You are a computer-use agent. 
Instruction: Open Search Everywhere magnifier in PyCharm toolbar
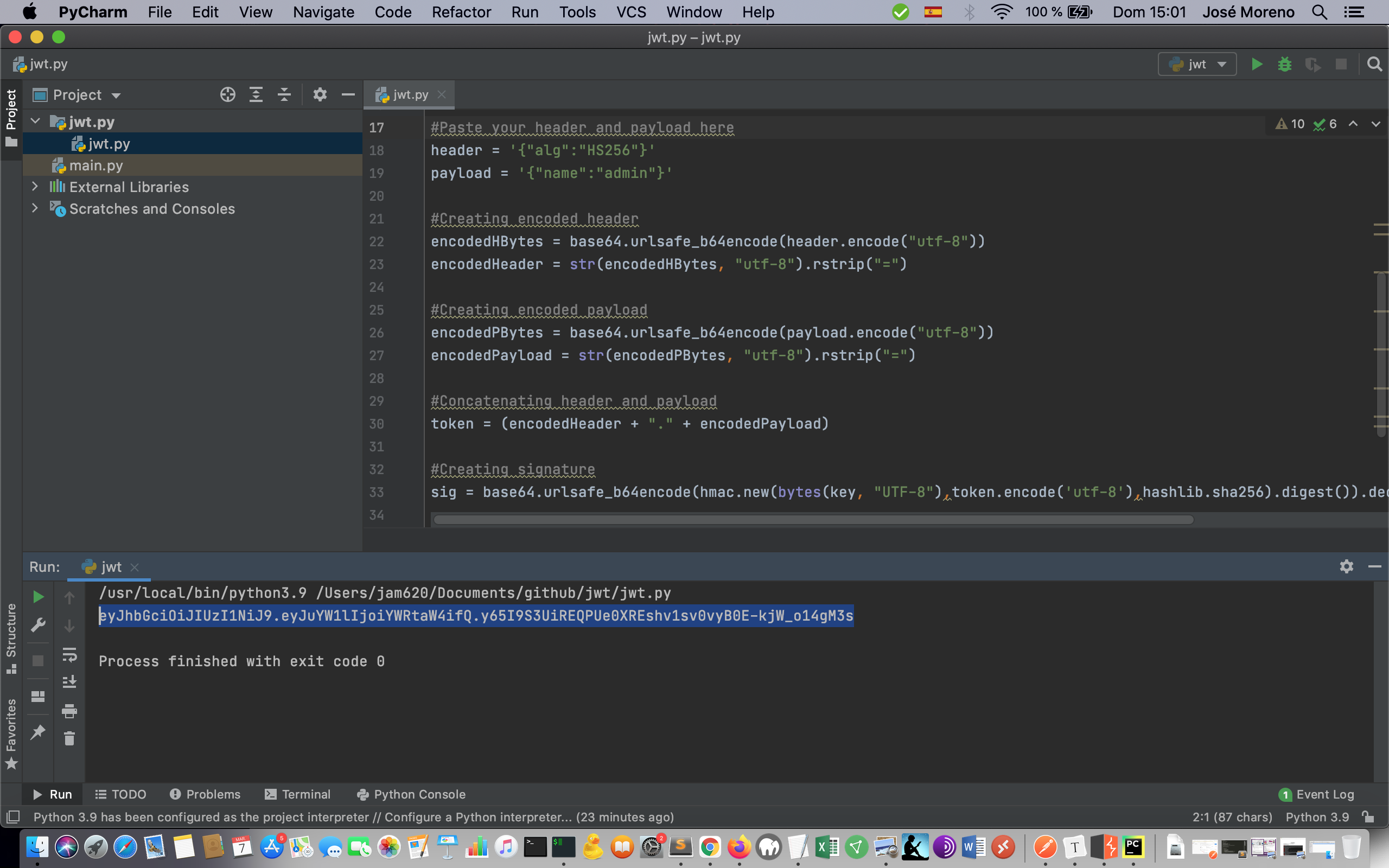click(1374, 65)
